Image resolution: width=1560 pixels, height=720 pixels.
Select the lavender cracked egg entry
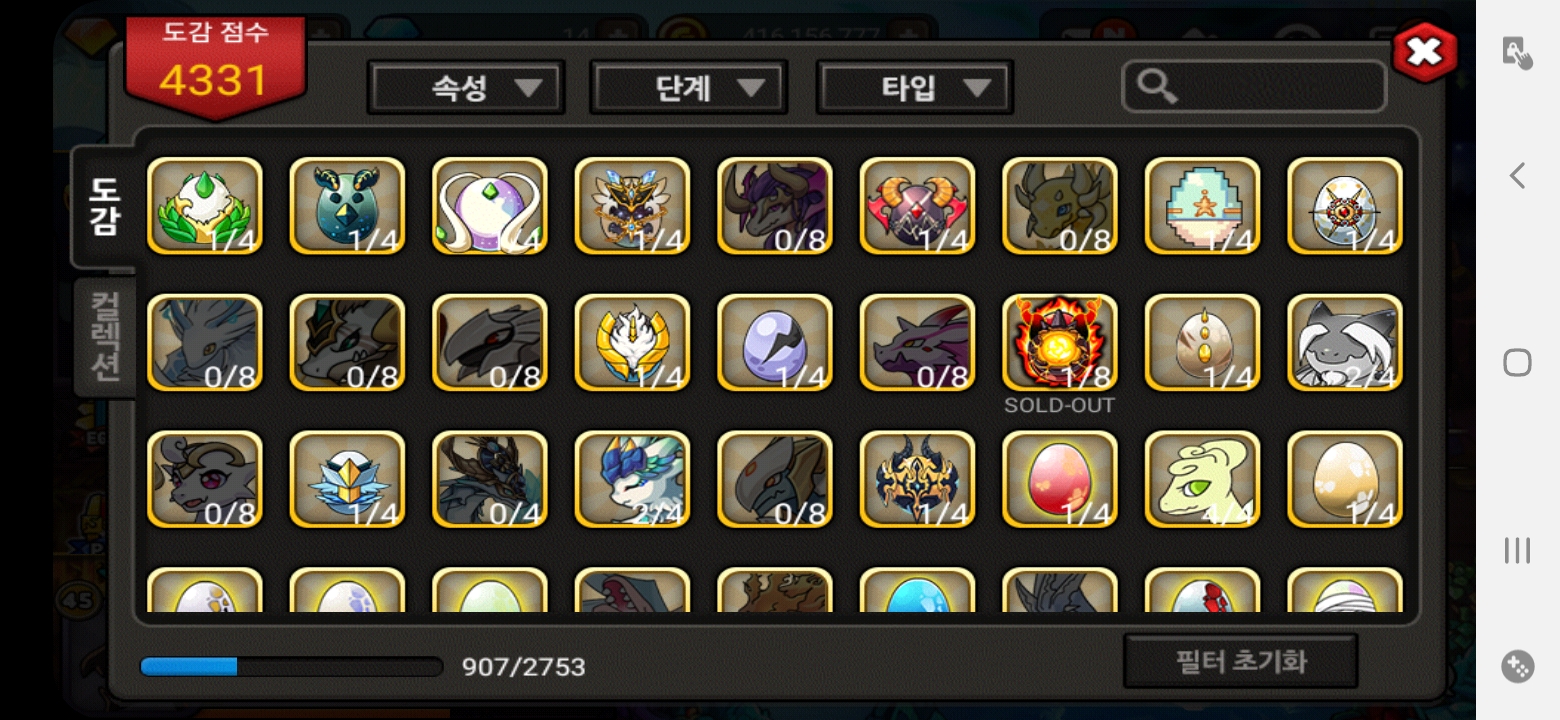click(x=775, y=343)
